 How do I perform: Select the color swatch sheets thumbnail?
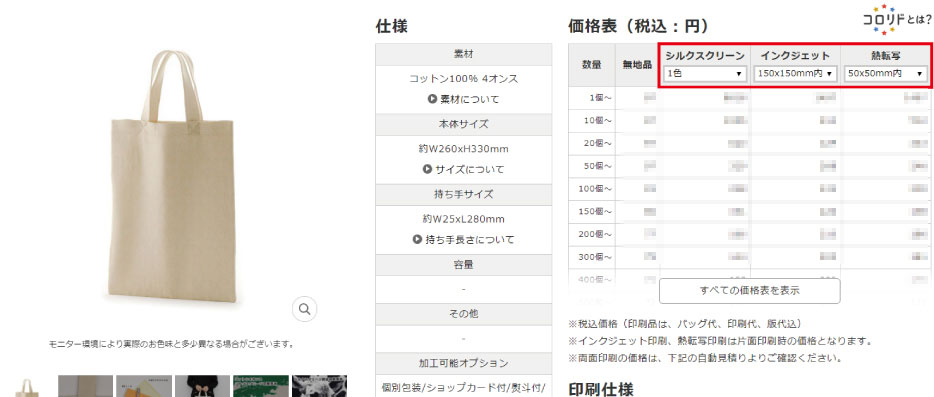[x=144, y=386]
